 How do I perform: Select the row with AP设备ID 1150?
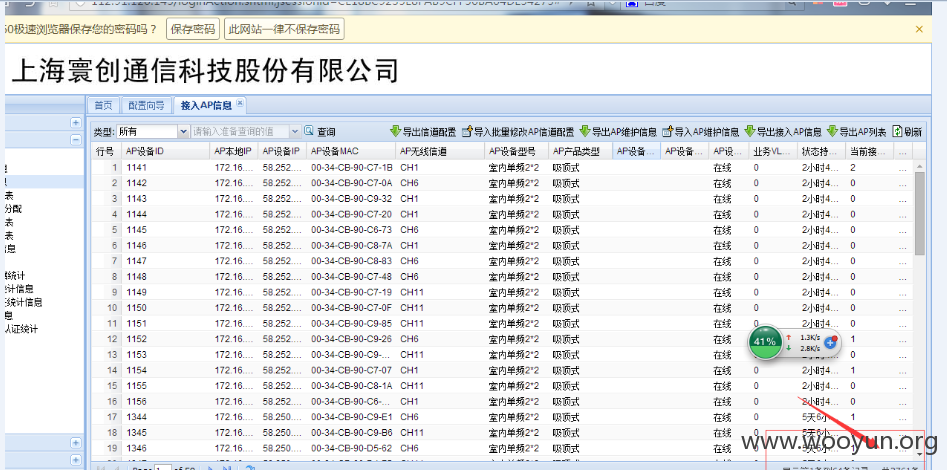503,308
